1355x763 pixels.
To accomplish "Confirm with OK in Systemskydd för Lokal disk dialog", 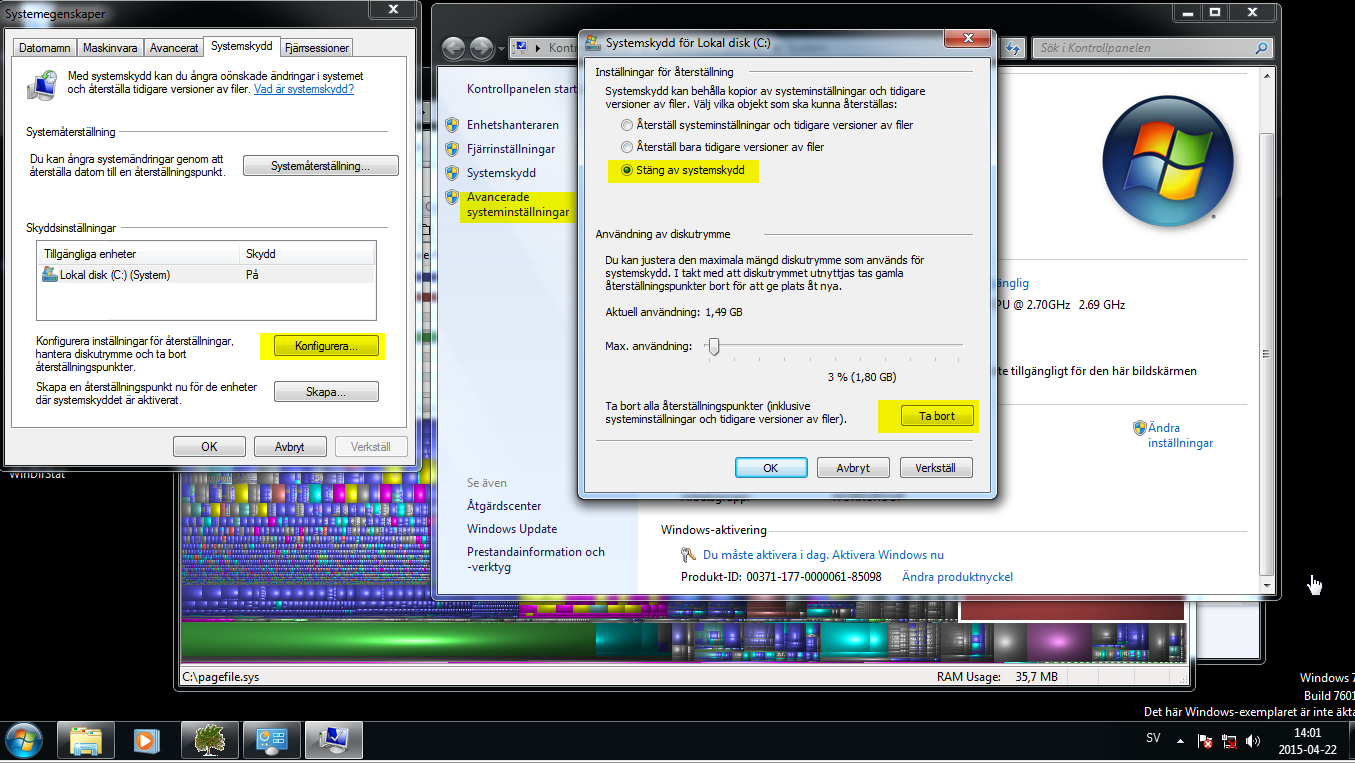I will (x=771, y=467).
